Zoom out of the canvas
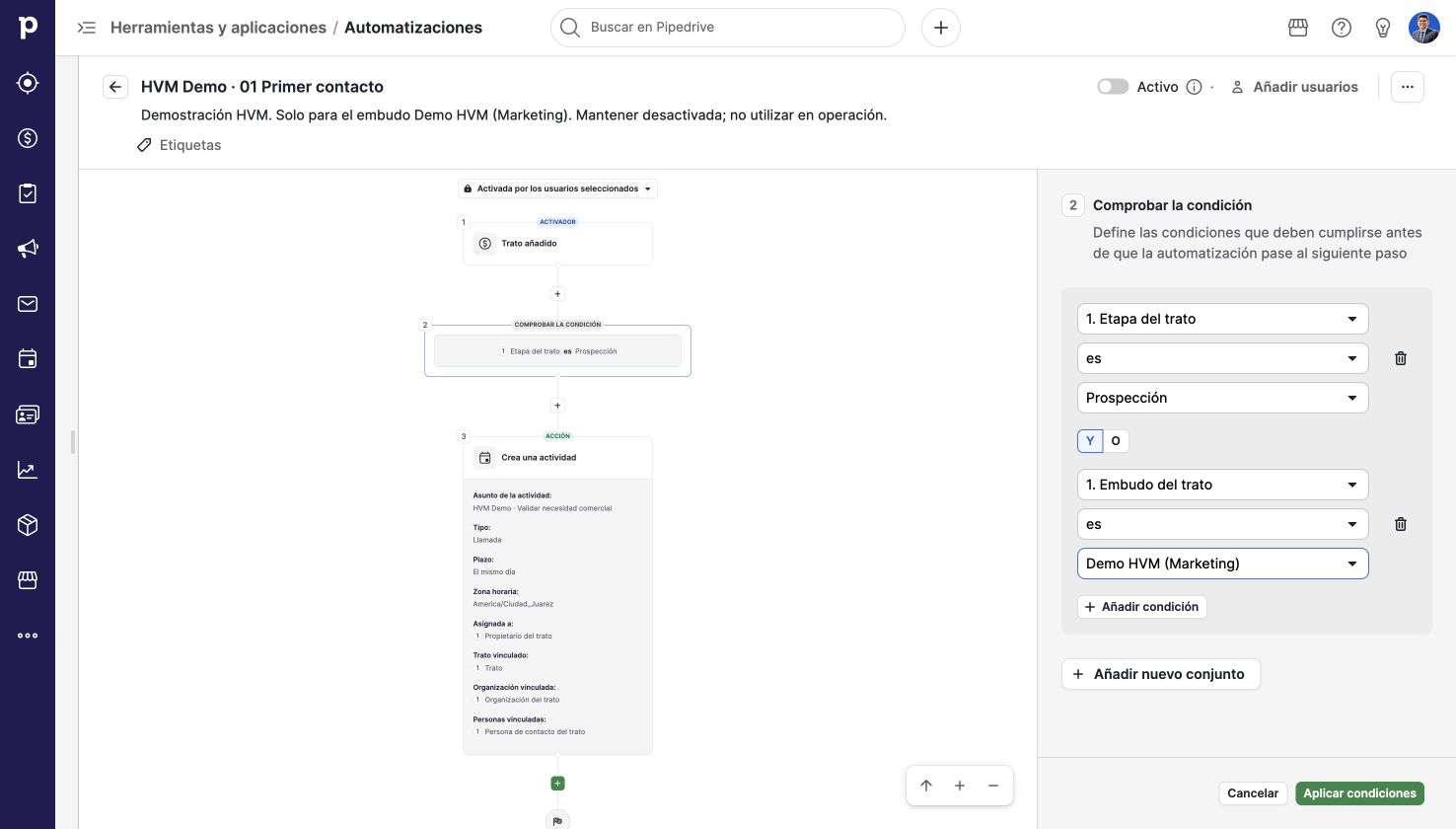 [993, 786]
